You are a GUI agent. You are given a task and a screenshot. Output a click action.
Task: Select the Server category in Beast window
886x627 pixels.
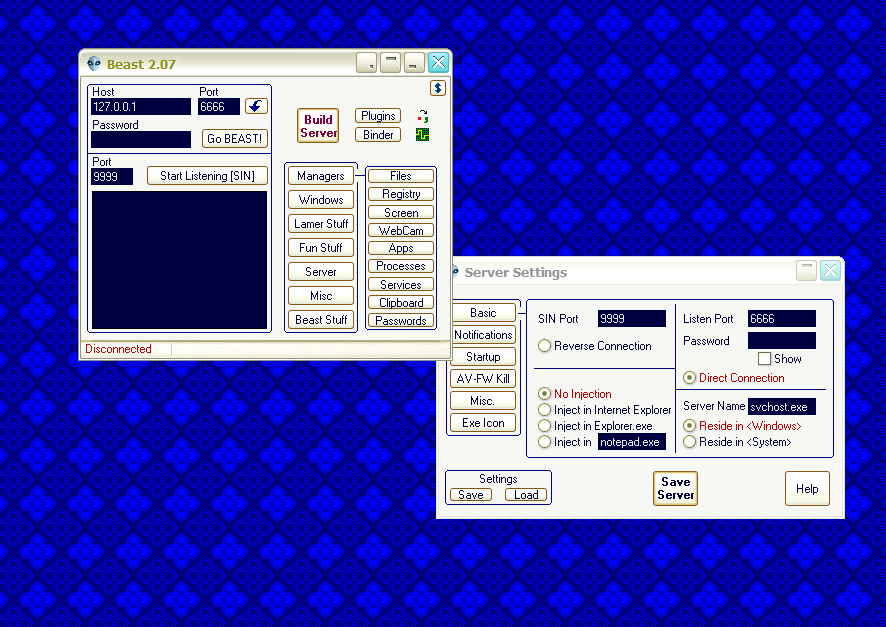point(321,272)
